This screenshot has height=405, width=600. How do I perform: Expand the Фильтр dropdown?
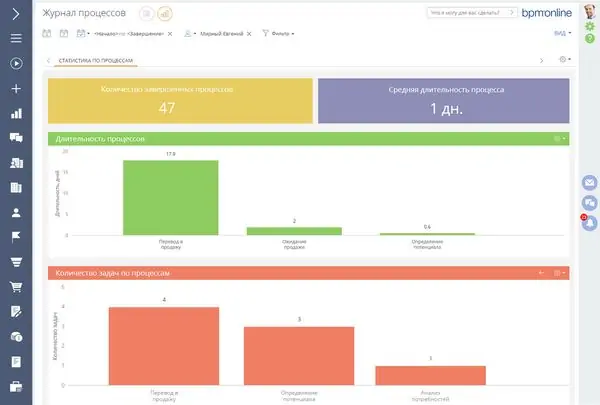281,33
